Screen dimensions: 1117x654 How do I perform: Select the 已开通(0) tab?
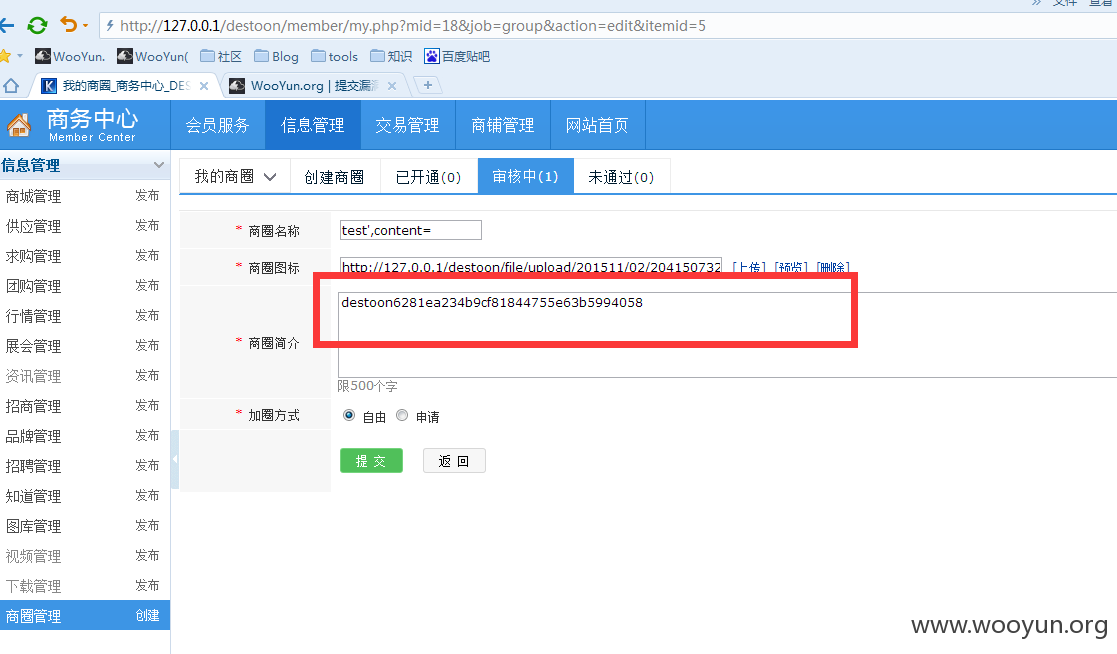coord(428,177)
